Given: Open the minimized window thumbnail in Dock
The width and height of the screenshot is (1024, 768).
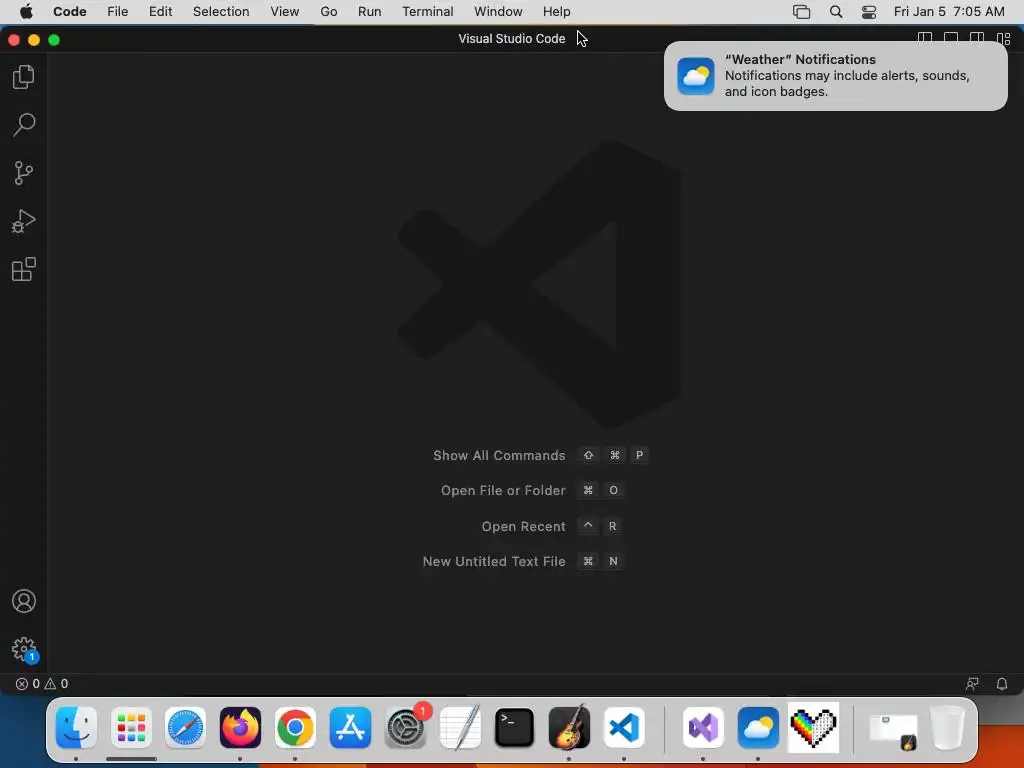Looking at the screenshot, I should (x=893, y=732).
